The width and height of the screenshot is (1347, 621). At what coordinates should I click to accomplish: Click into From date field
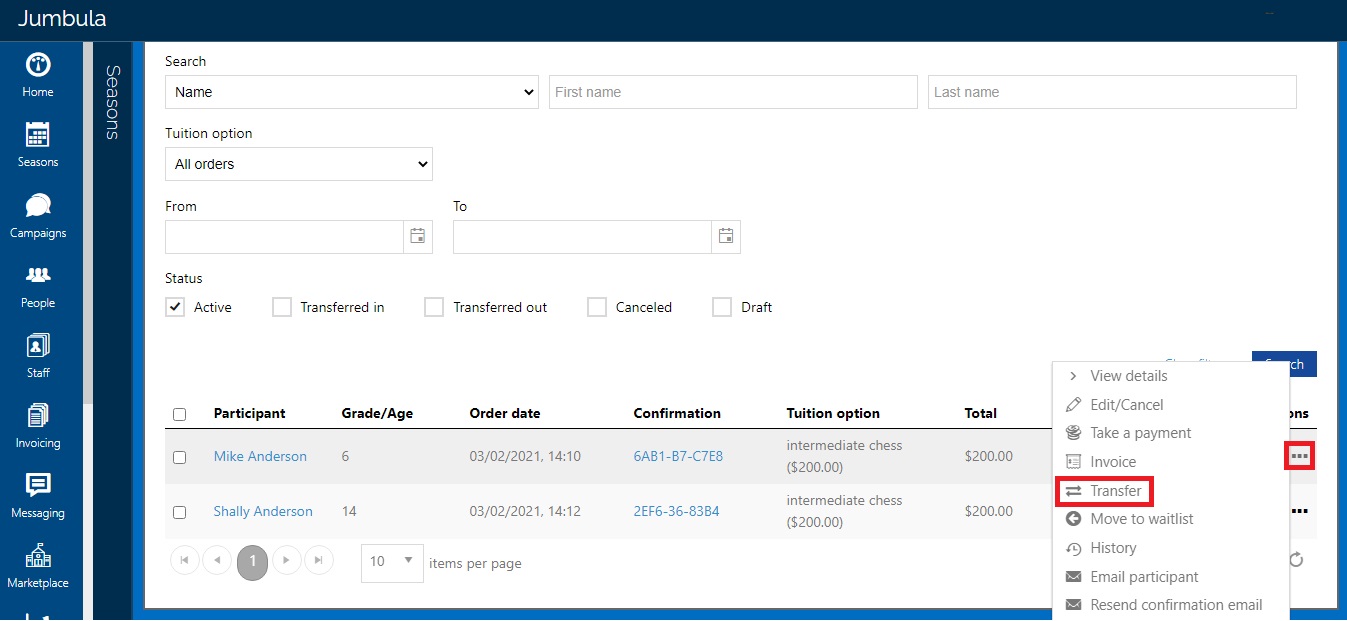click(285, 237)
